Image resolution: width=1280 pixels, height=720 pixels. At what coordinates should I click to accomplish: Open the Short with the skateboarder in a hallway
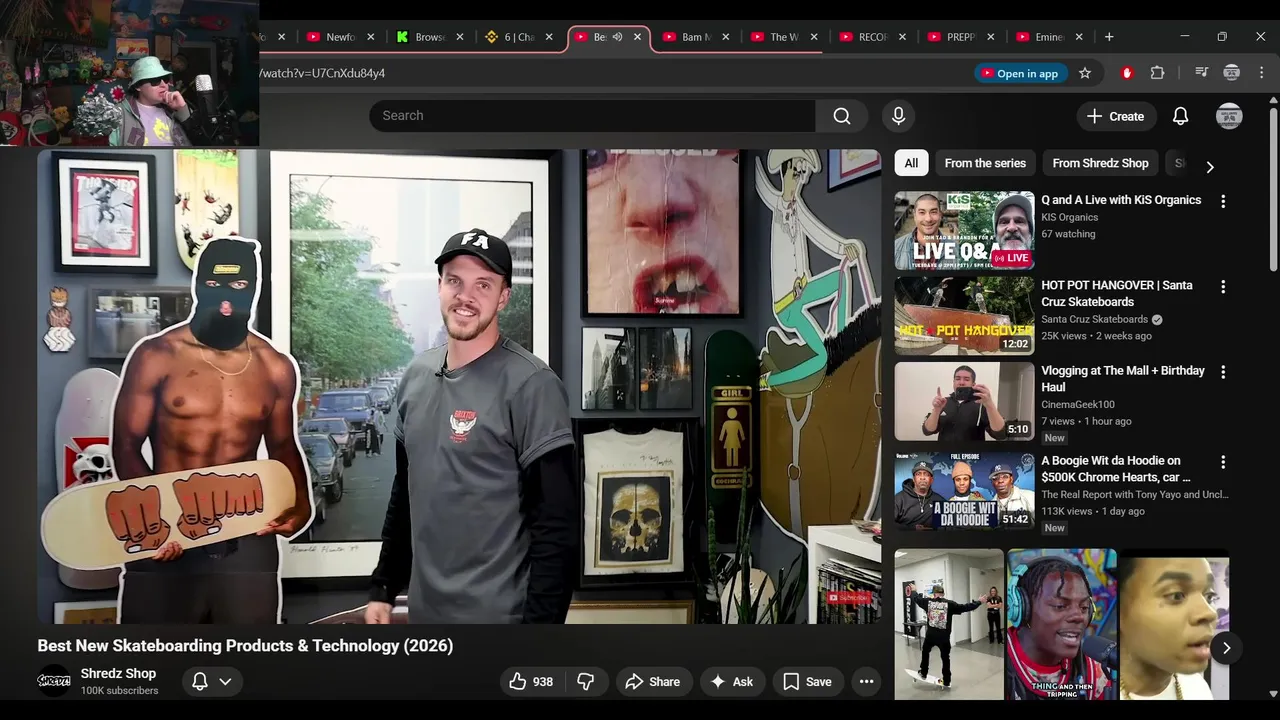[949, 624]
